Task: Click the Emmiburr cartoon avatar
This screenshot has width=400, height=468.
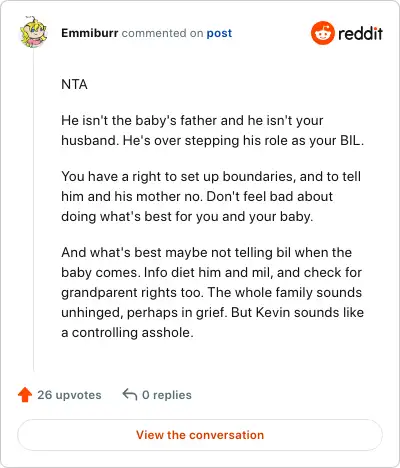Action: (x=33, y=32)
